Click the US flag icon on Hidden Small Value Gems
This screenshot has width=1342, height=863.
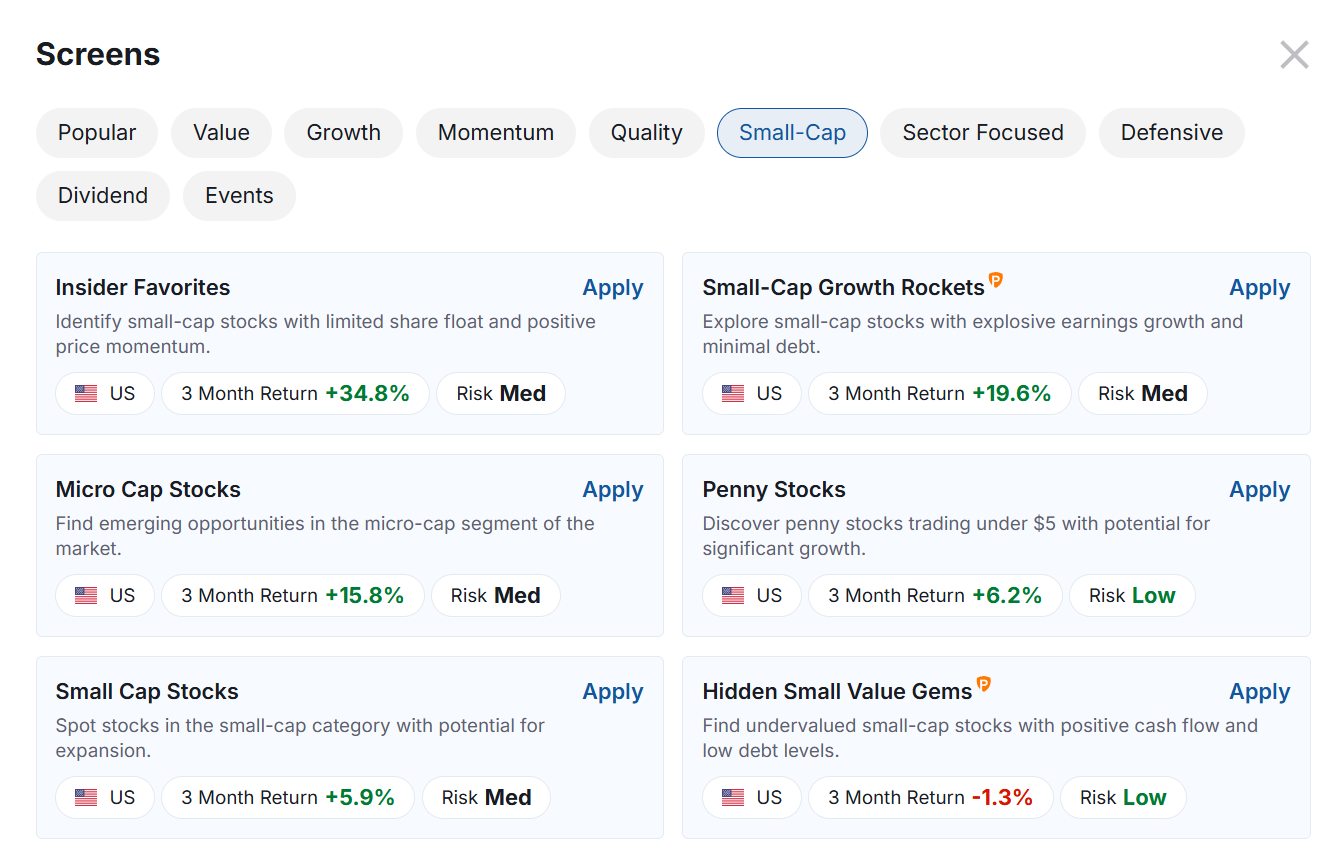tap(733, 797)
